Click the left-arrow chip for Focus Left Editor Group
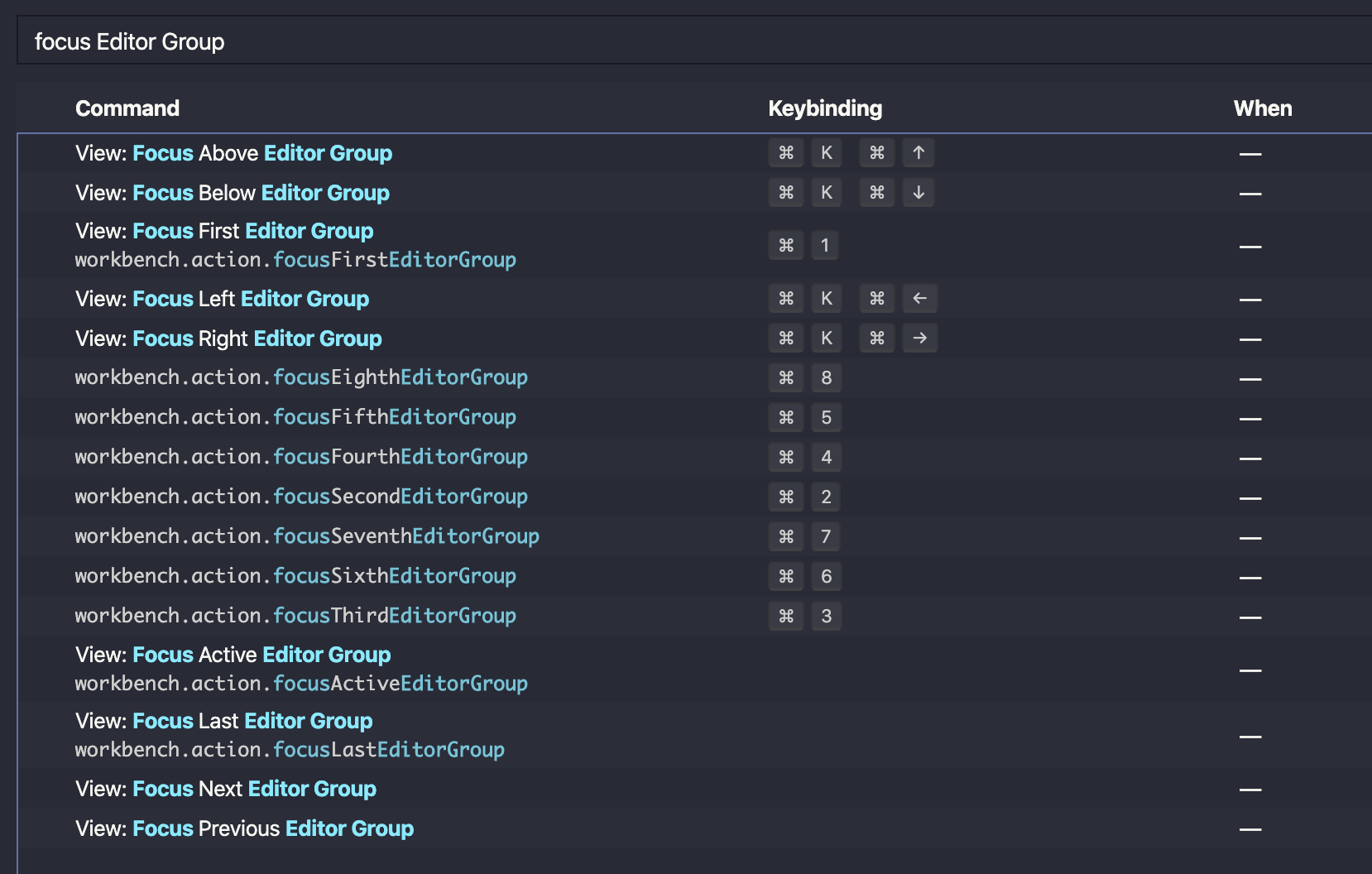The height and width of the screenshot is (874, 1372). (x=919, y=298)
